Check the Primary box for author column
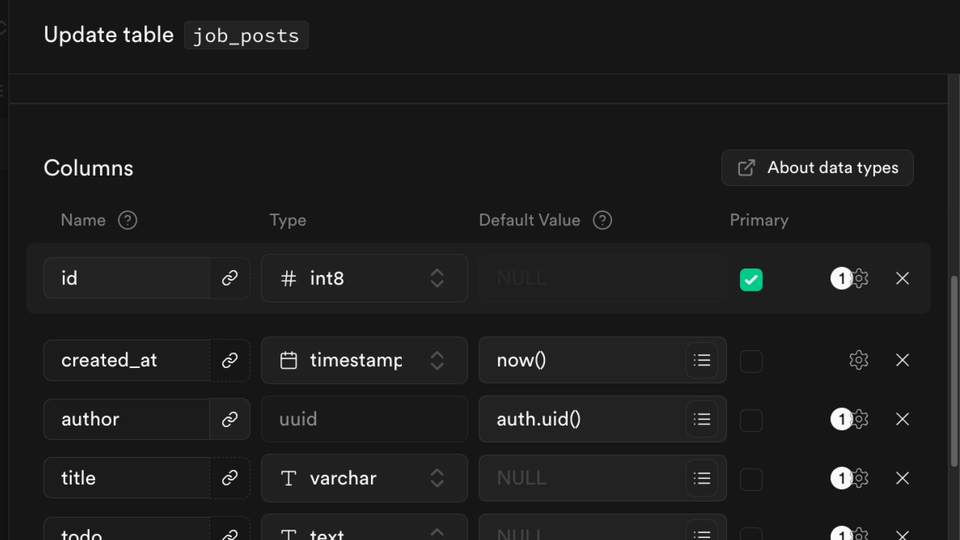 751,421
